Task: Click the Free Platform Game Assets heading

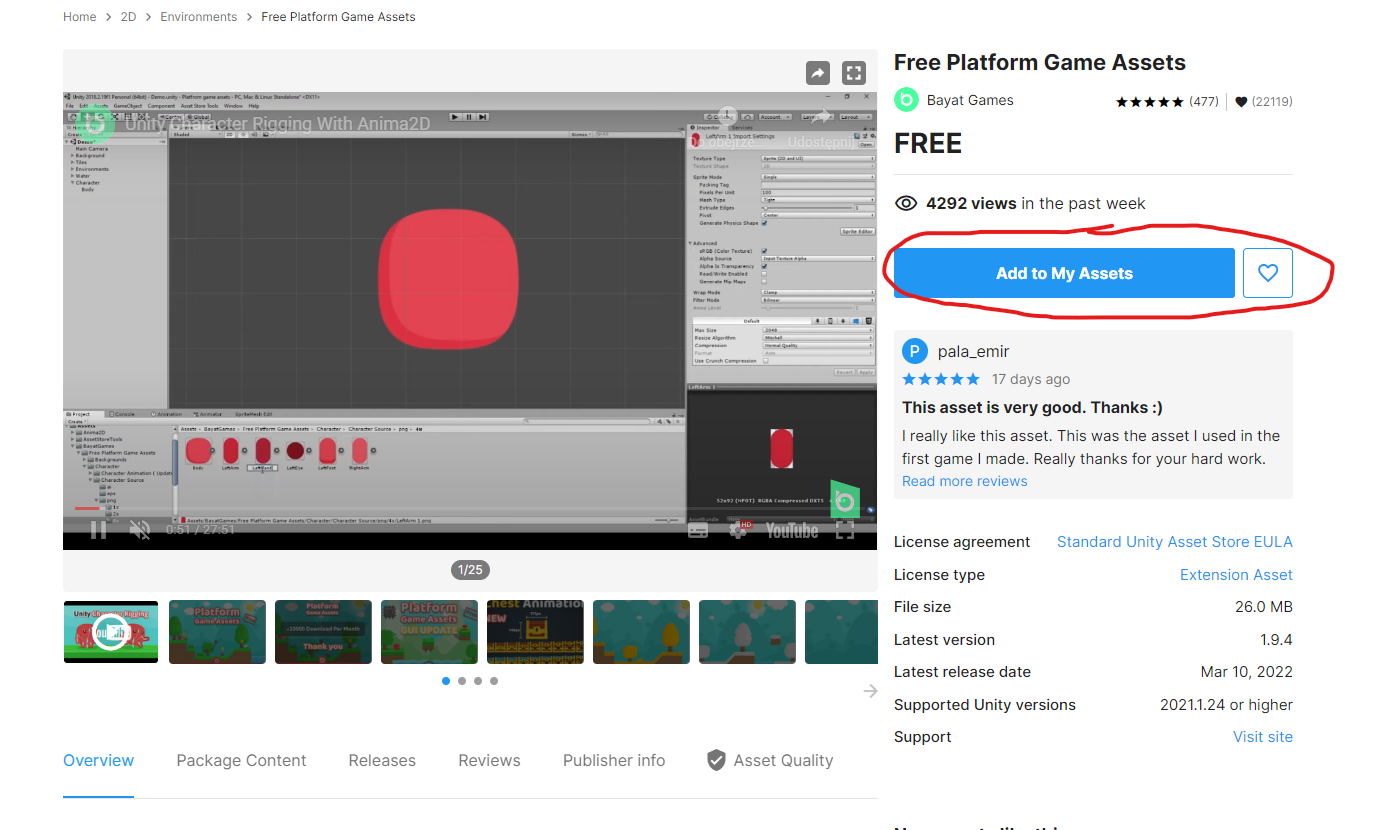Action: point(1040,62)
